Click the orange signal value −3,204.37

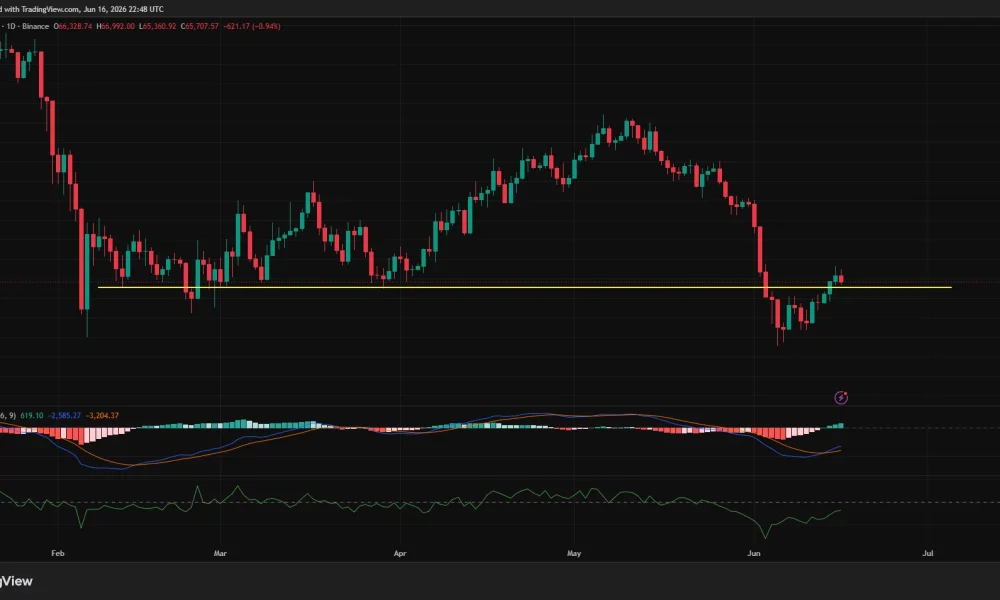coord(102,416)
